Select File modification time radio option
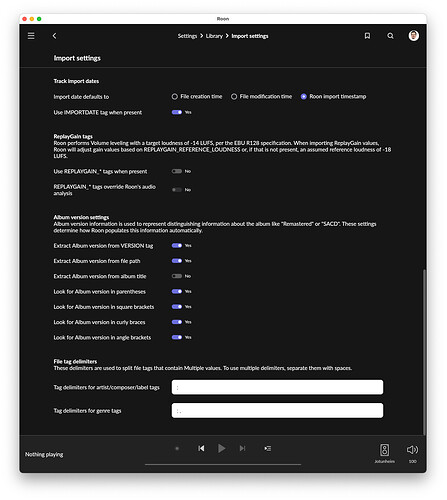447x500 pixels. 261,96
